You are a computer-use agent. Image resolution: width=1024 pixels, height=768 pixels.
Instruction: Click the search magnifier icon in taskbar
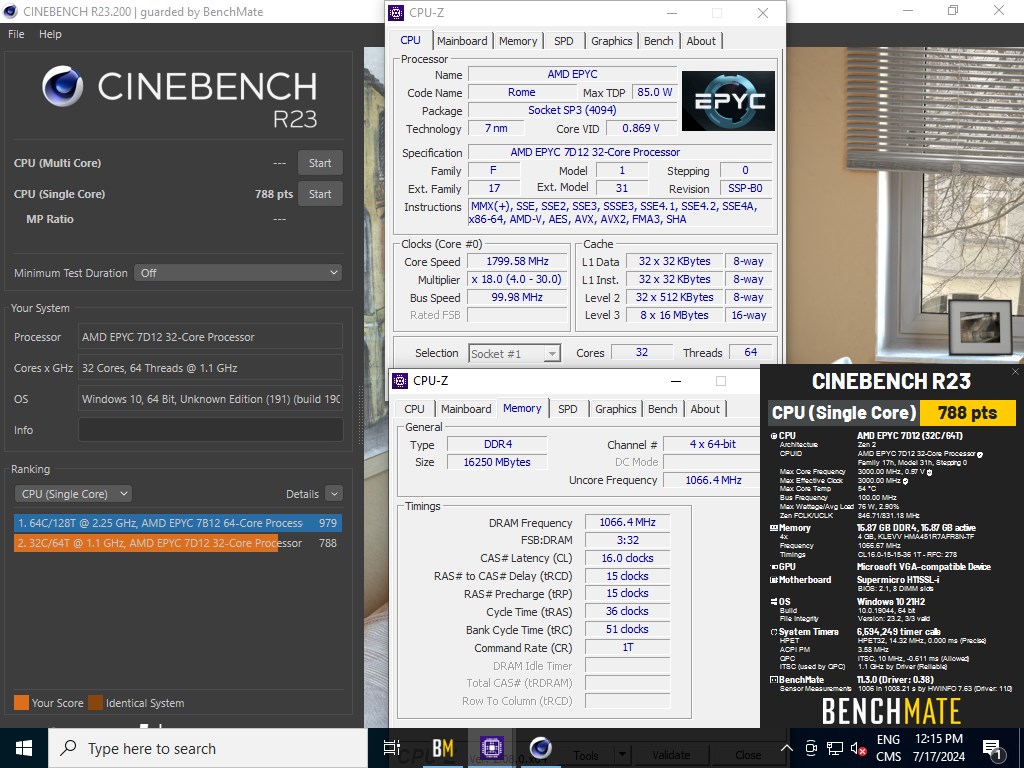tap(68, 748)
